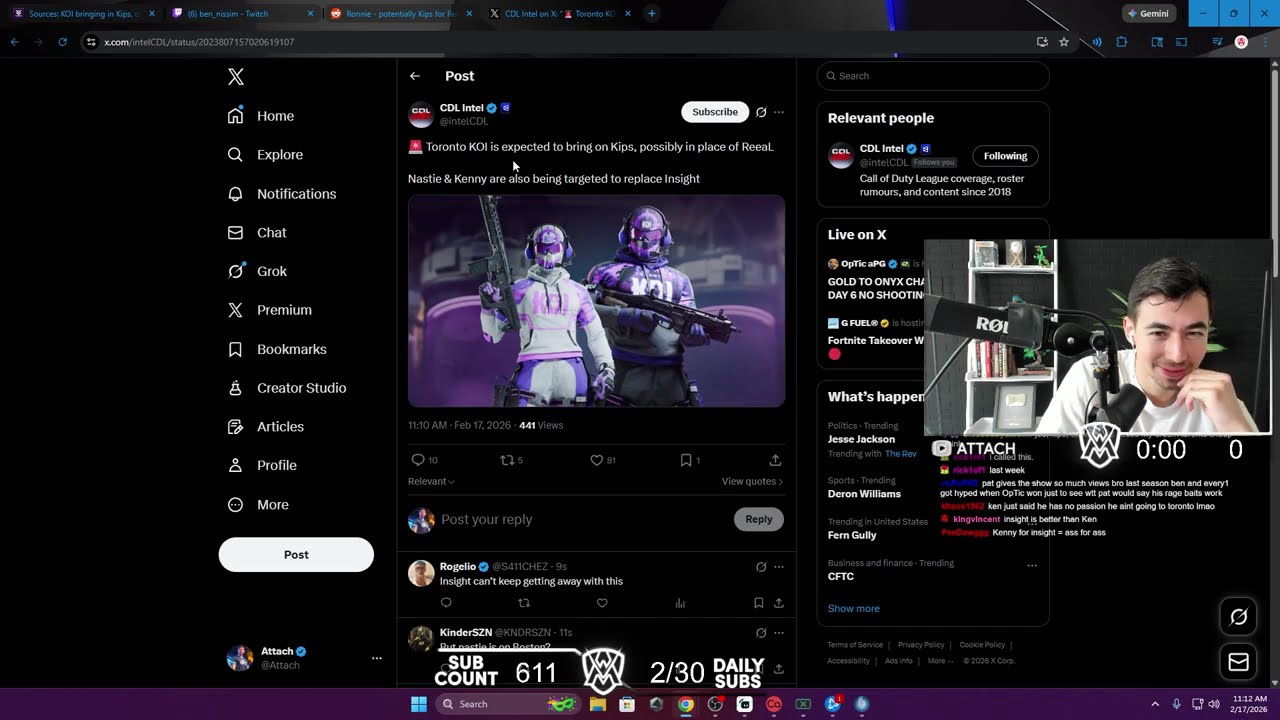This screenshot has width=1280, height=720.
Task: Open File Explorer from the taskbar
Action: [x=598, y=704]
